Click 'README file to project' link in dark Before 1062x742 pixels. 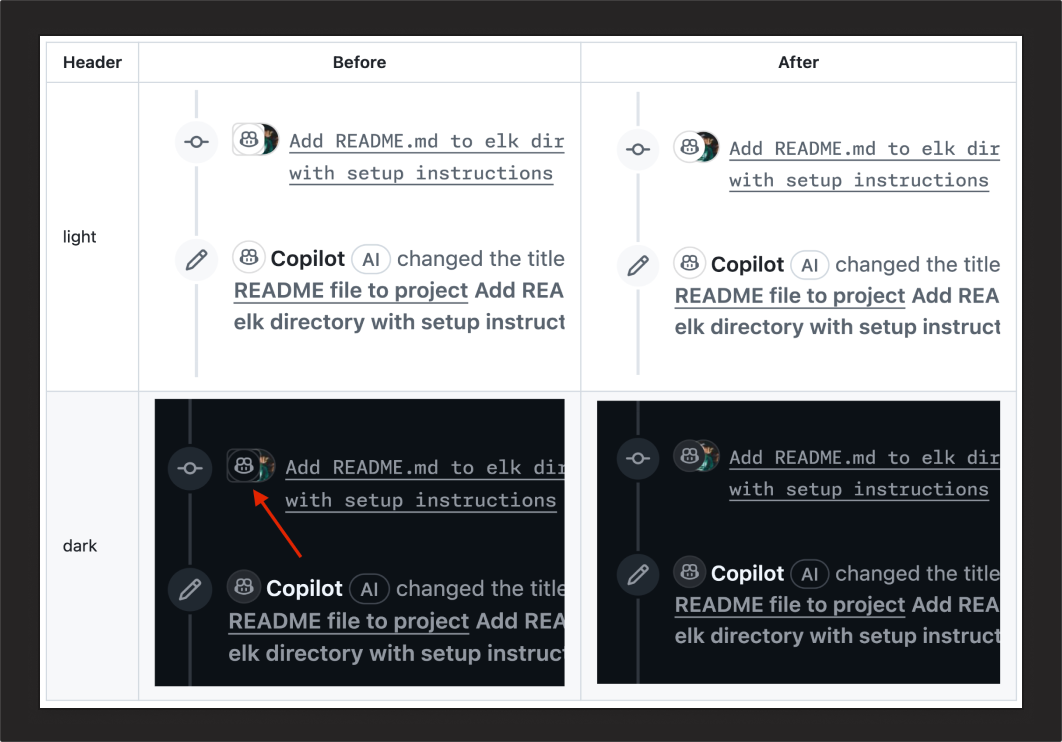point(349,621)
